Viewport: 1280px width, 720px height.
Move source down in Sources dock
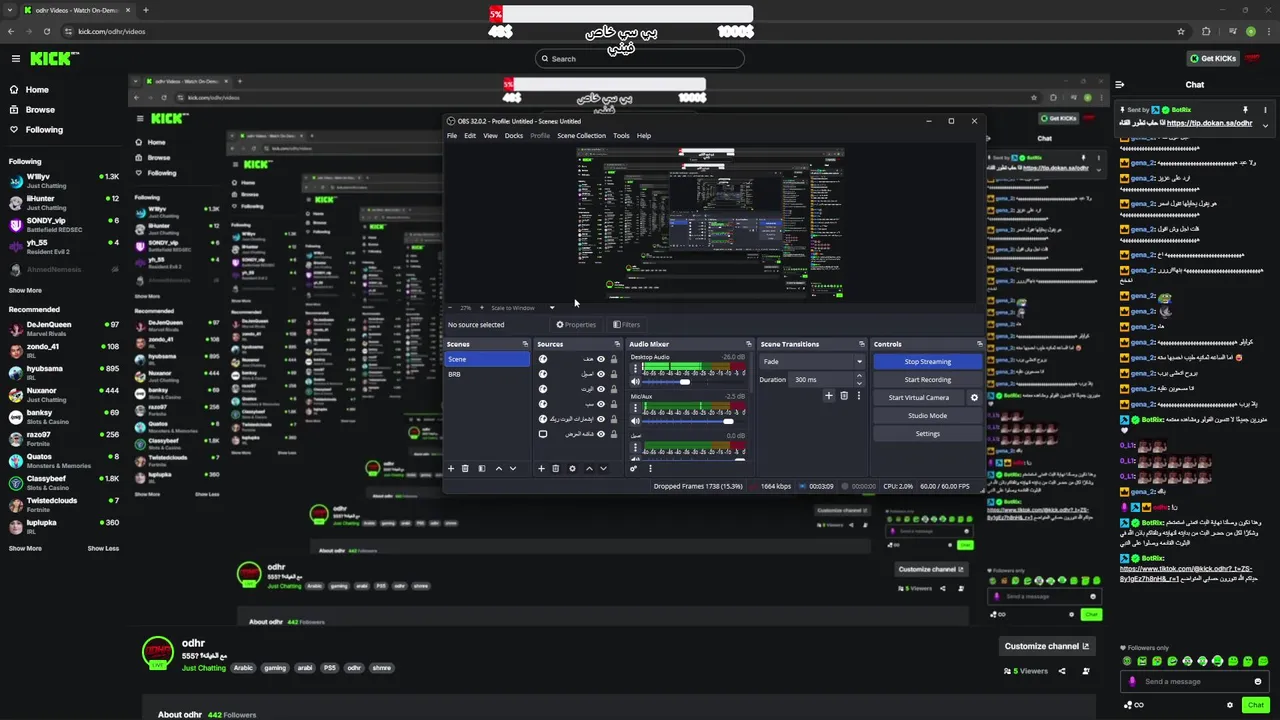[x=603, y=468]
